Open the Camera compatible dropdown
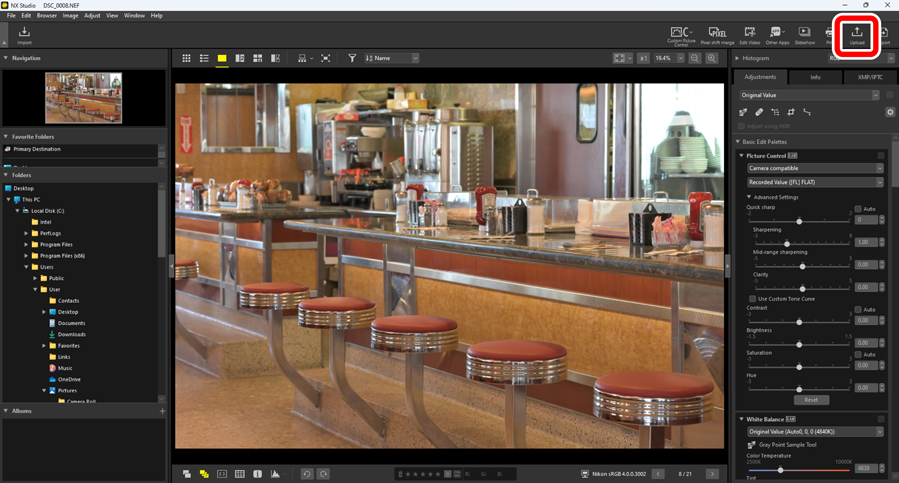 pyautogui.click(x=814, y=168)
